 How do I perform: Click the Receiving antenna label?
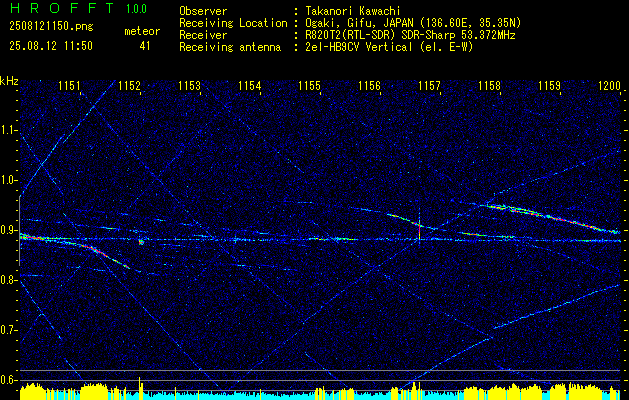tap(230, 47)
